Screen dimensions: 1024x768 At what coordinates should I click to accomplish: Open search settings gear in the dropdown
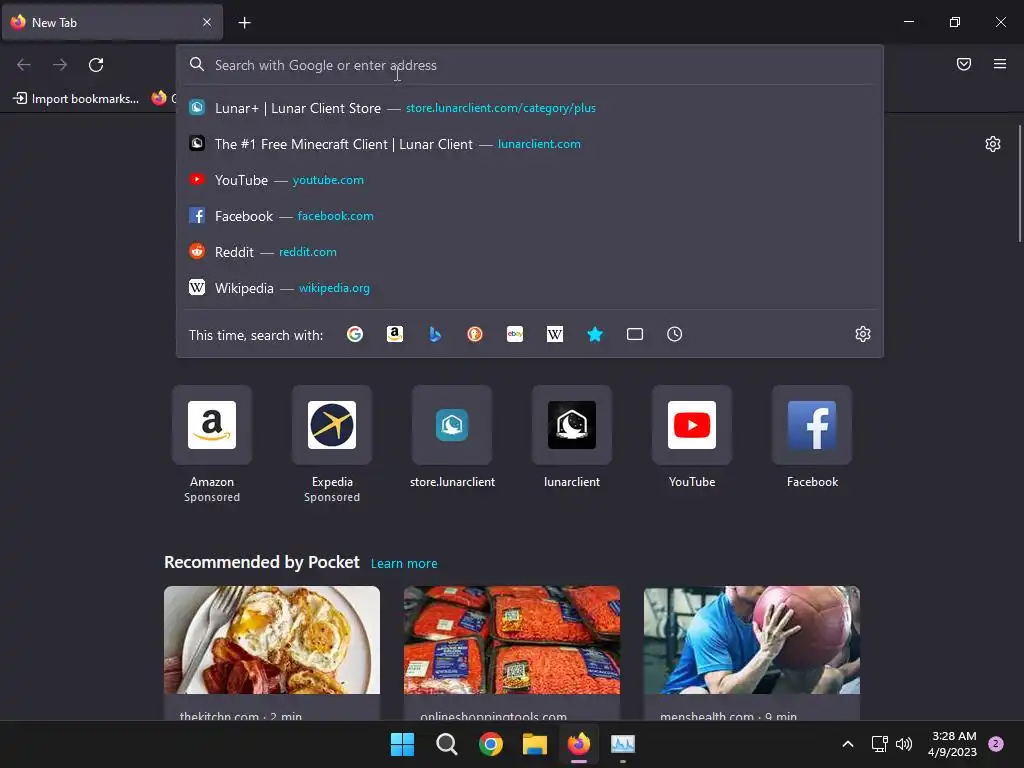pos(863,334)
